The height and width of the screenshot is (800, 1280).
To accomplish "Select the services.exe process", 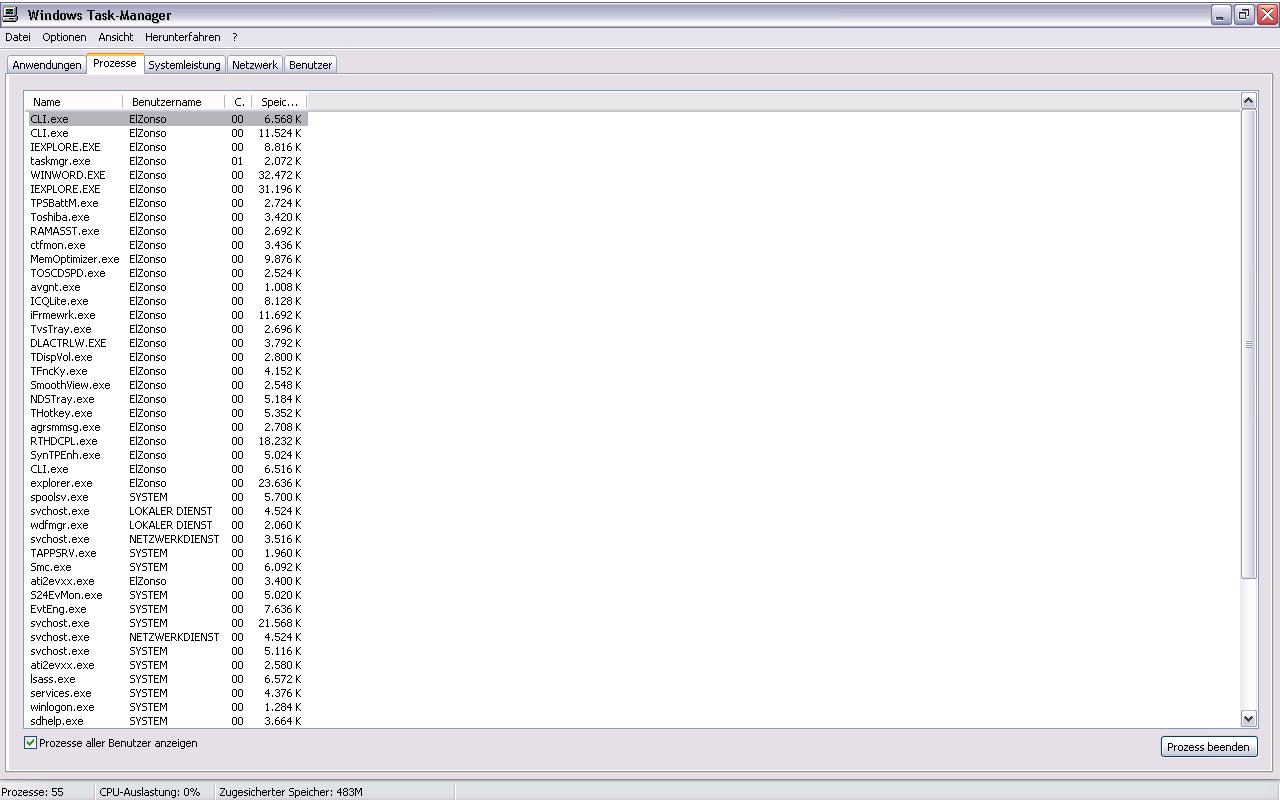I will pyautogui.click(x=167, y=693).
